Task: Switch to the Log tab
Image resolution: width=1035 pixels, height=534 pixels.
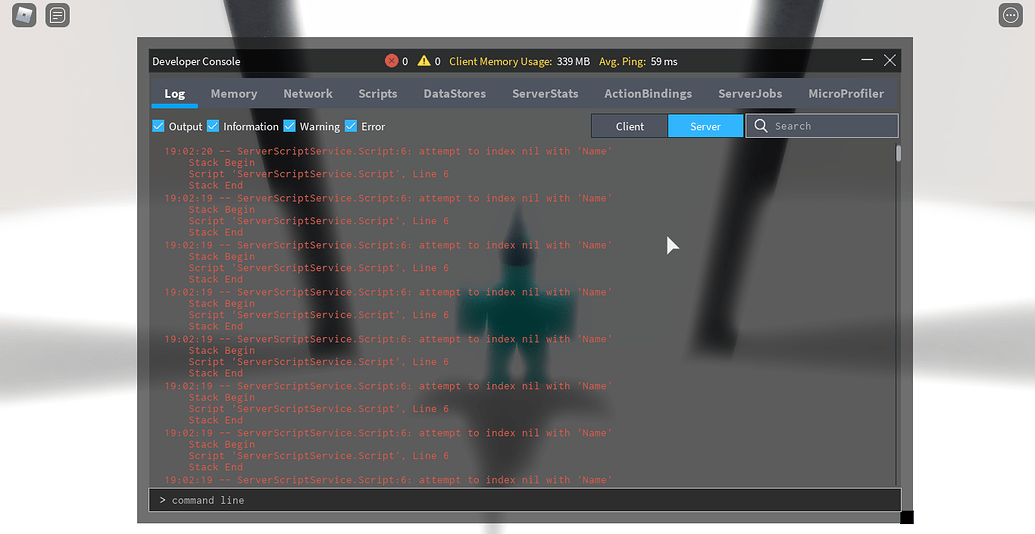Action: point(174,94)
